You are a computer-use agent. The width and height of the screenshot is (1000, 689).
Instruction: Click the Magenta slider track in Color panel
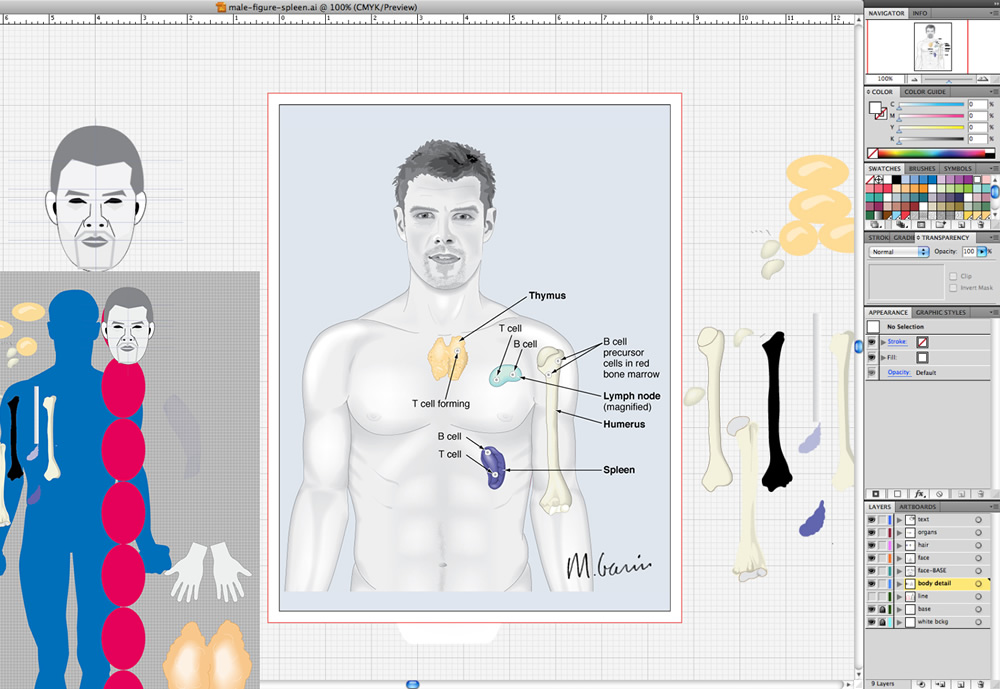pyautogui.click(x=931, y=115)
